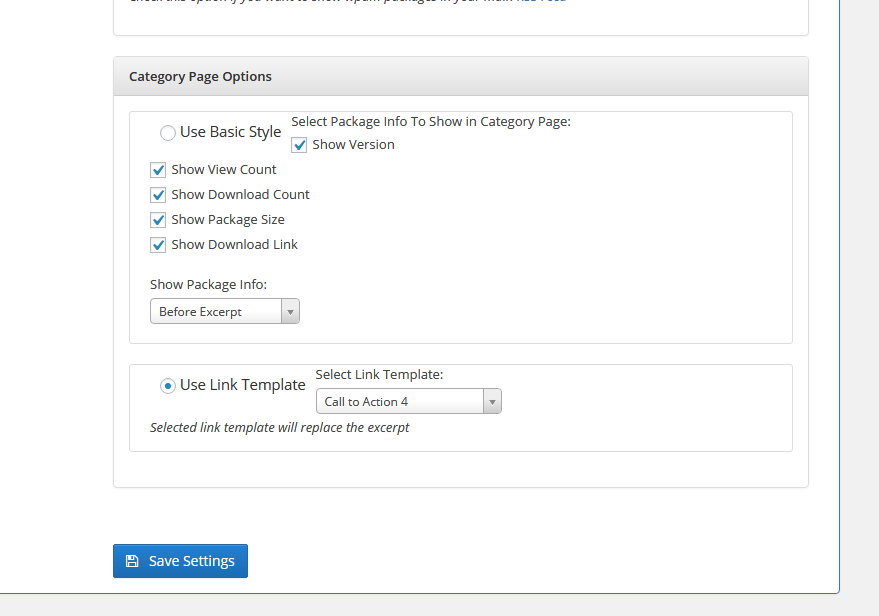Click the floppy disk icon on Save Settings
879x616 pixels.
[132, 561]
